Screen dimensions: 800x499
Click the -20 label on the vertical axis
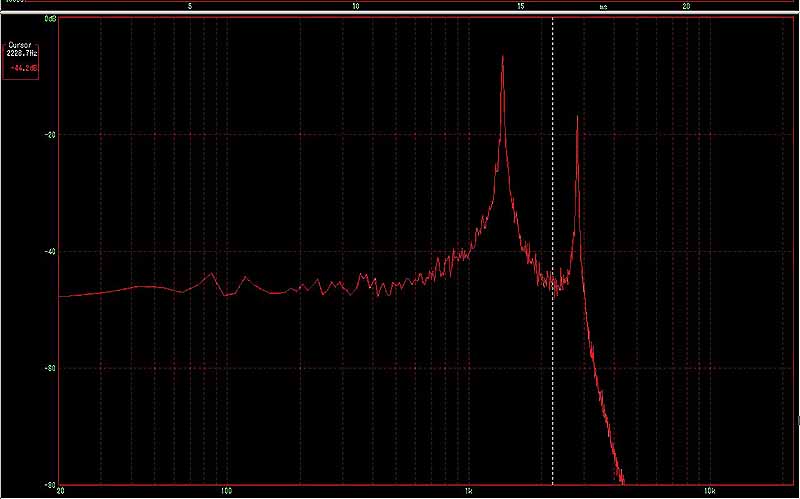49,134
